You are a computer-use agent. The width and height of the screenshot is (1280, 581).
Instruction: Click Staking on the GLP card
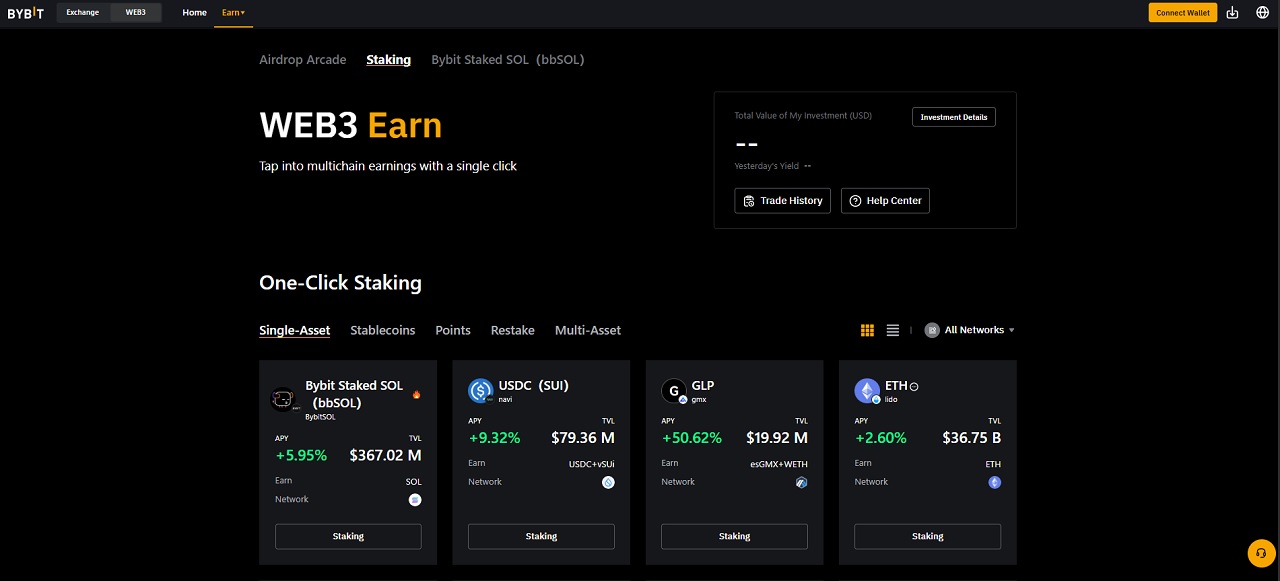pos(734,536)
